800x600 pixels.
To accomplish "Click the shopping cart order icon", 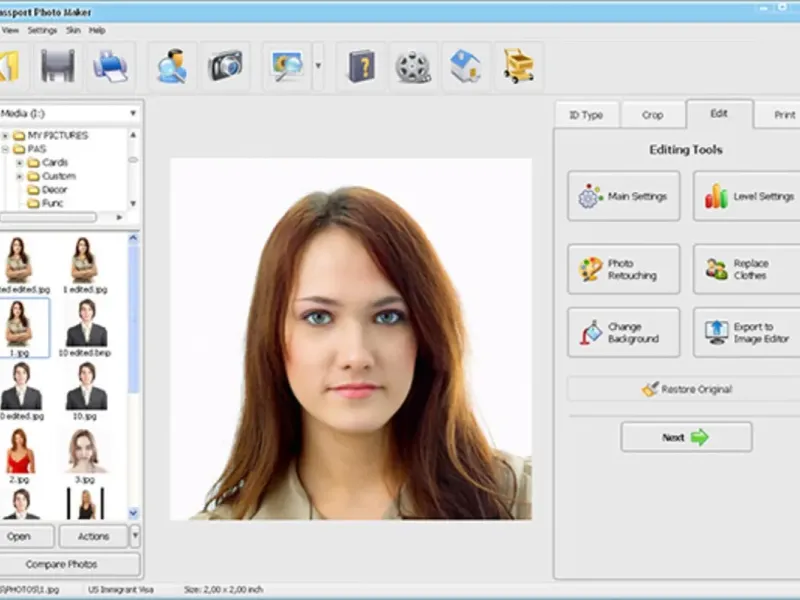I will click(x=518, y=67).
